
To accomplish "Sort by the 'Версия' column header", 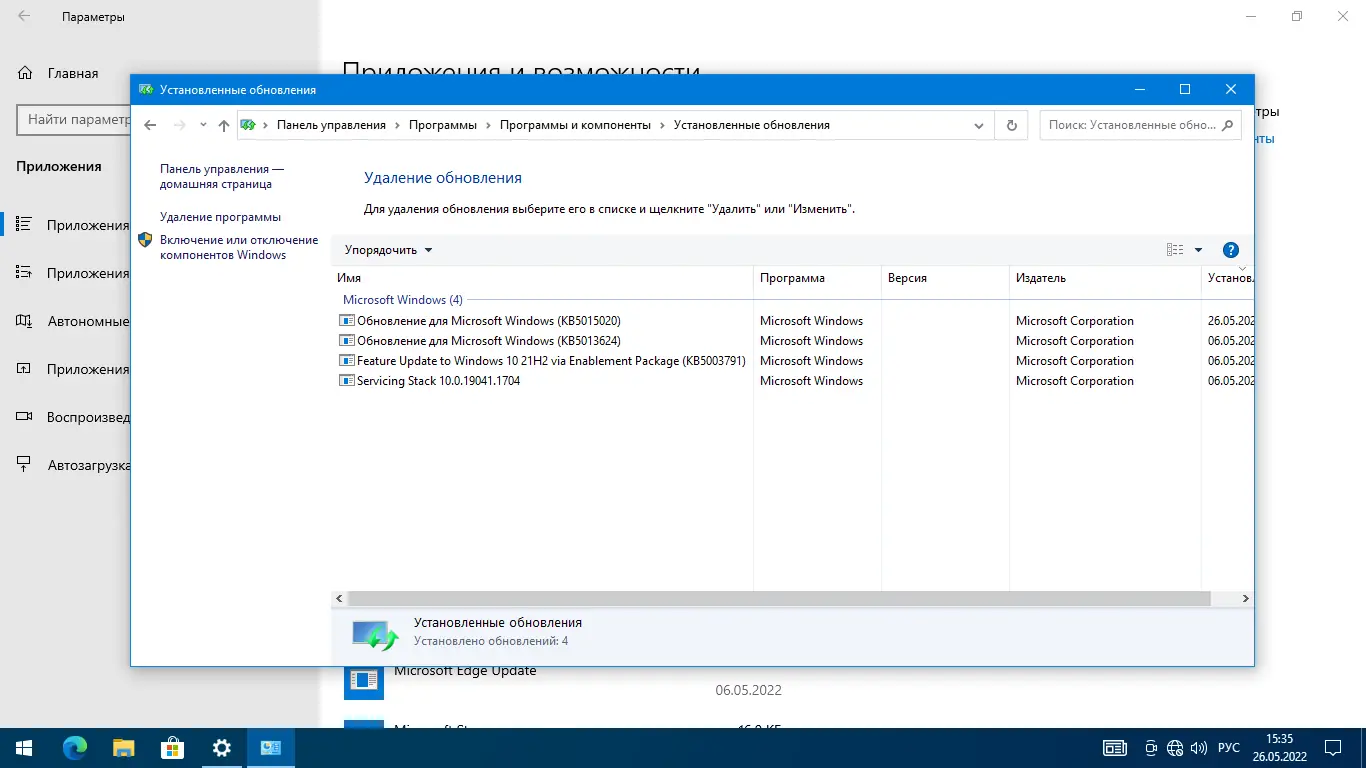I will [945, 278].
